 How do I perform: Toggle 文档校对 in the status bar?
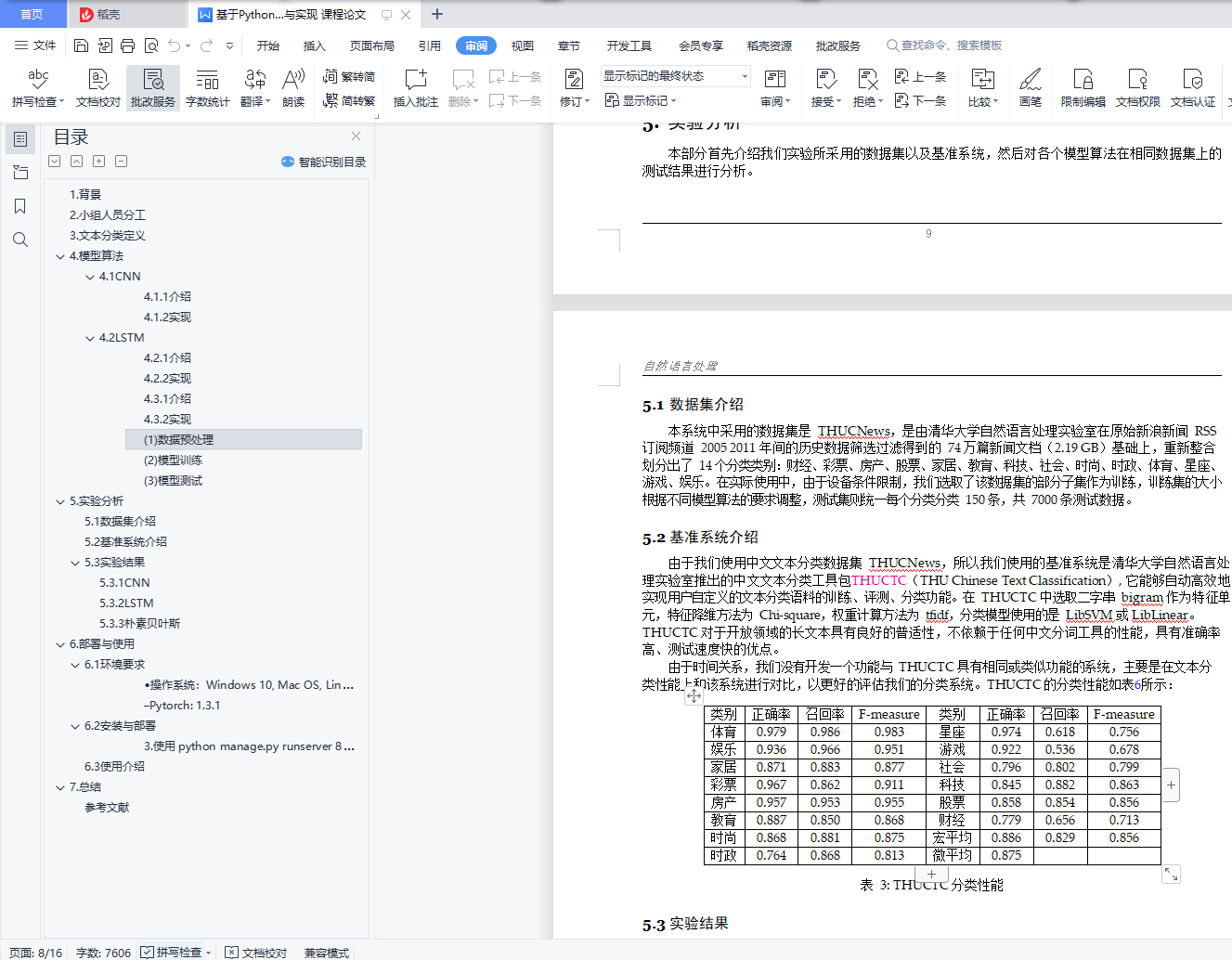tap(256, 953)
